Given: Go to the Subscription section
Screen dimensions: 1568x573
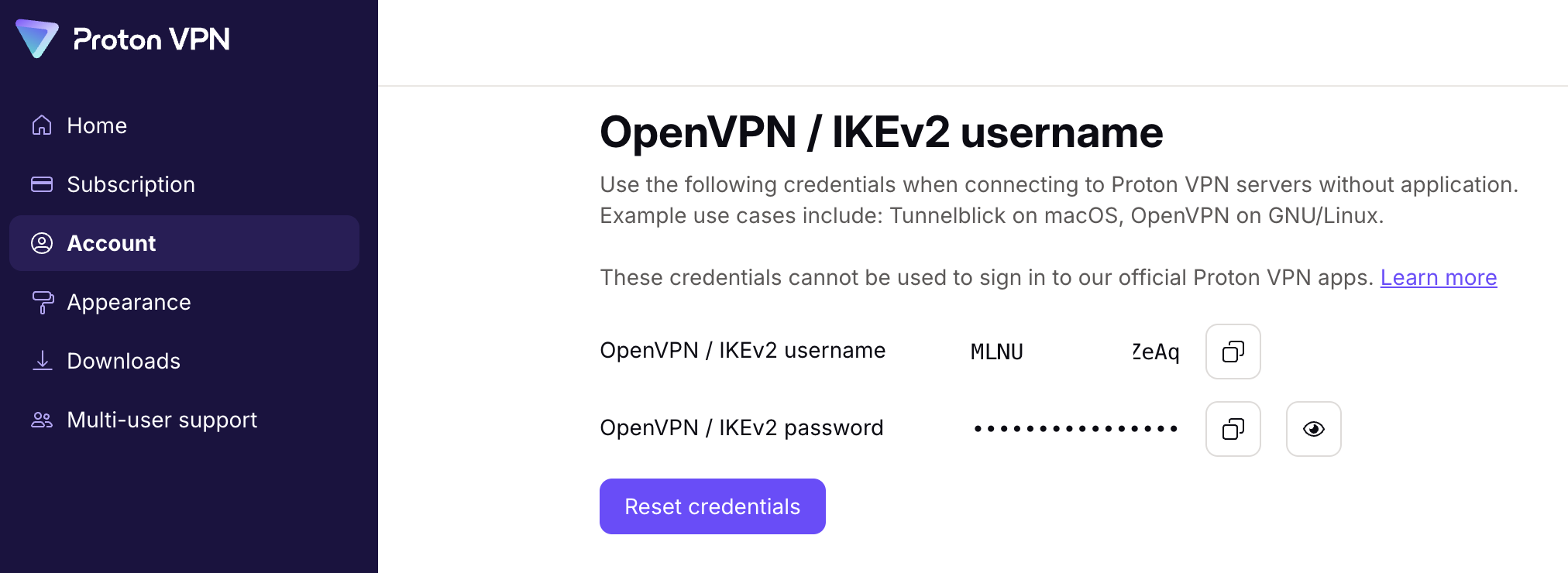Looking at the screenshot, I should (131, 184).
